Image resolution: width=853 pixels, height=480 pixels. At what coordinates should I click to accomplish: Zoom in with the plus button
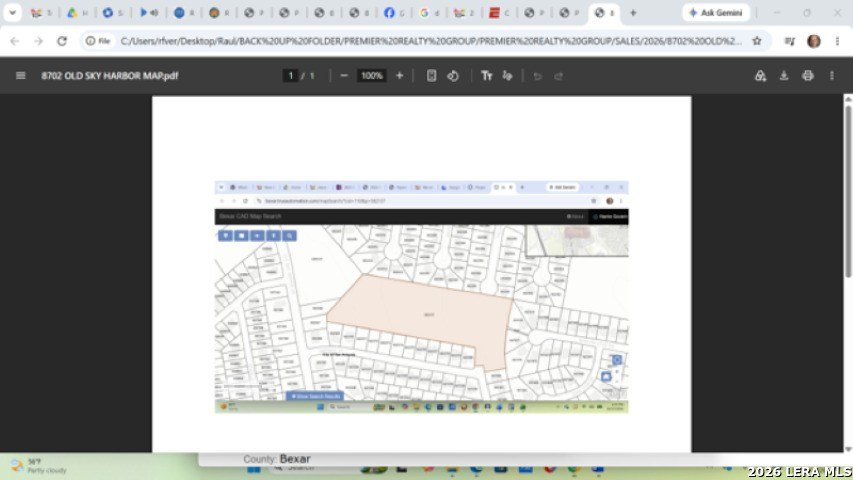tap(399, 76)
